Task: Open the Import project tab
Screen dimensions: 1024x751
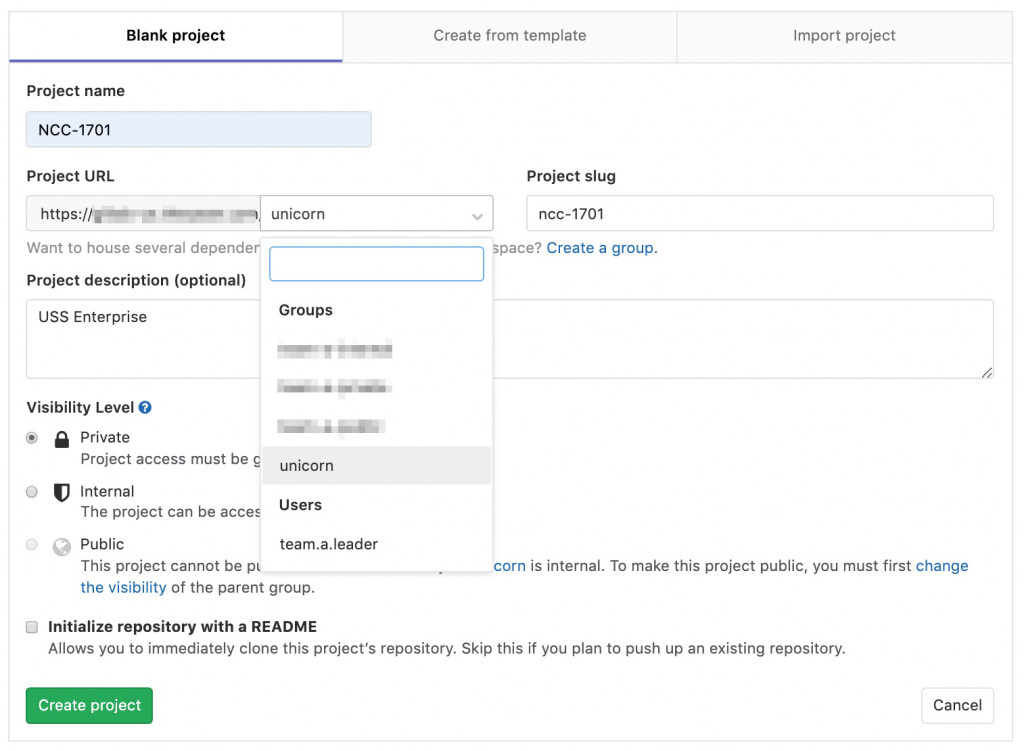Action: [844, 36]
